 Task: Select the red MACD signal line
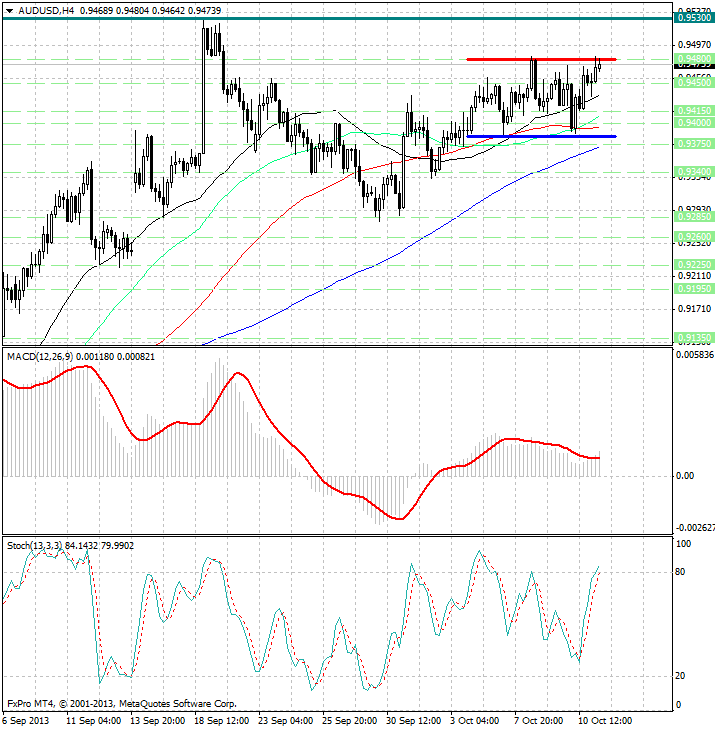coord(302,452)
